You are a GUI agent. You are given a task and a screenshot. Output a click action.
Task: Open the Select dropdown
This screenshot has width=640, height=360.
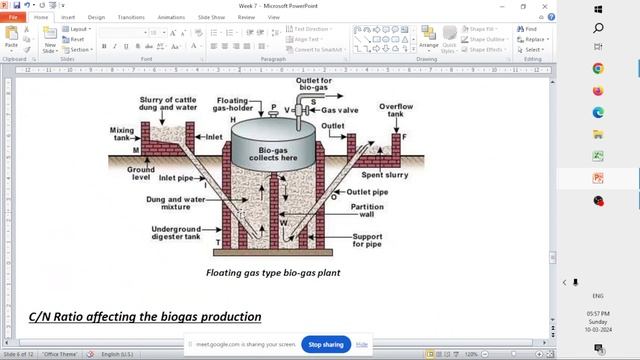pos(531,50)
